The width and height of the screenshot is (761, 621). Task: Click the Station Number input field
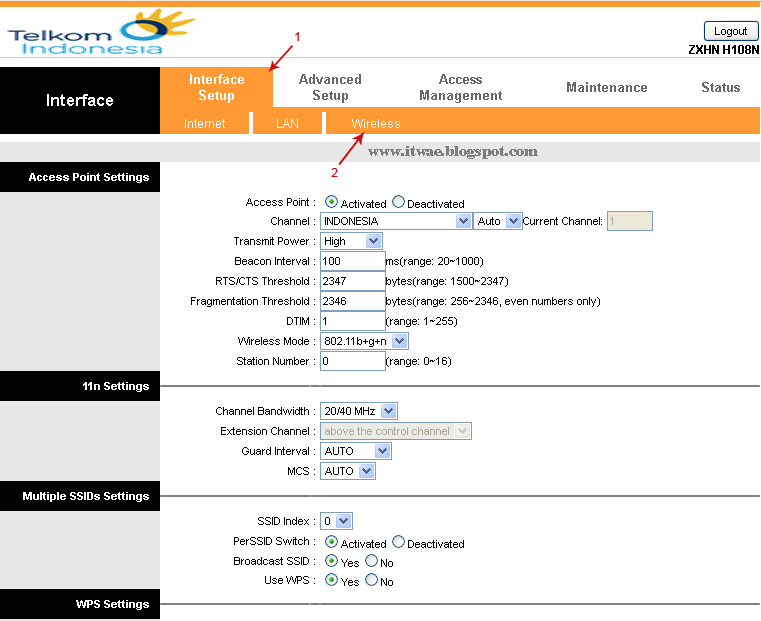point(353,361)
